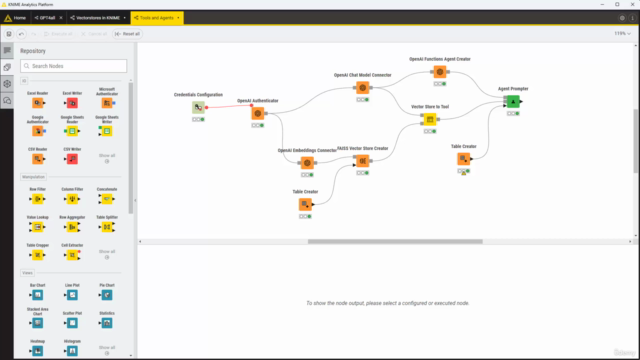Image resolution: width=640 pixels, height=360 pixels.
Task: Select the Excel Writer node in repository
Action: [x=72, y=103]
